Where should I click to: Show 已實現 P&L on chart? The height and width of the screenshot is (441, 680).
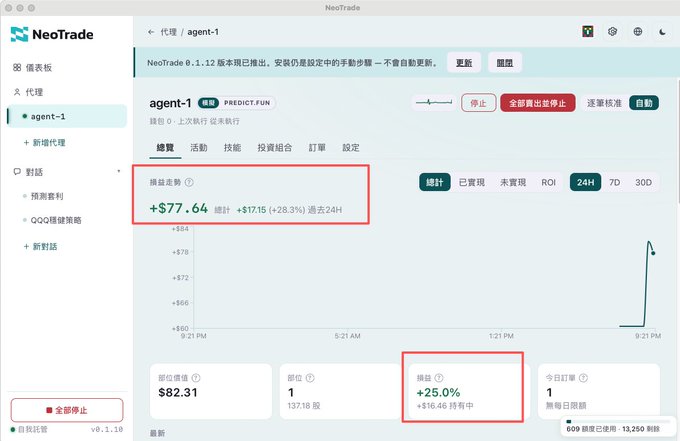pyautogui.click(x=472, y=183)
